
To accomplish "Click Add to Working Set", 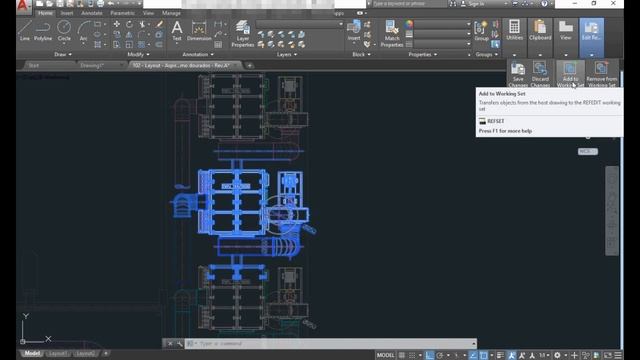I will [x=570, y=74].
